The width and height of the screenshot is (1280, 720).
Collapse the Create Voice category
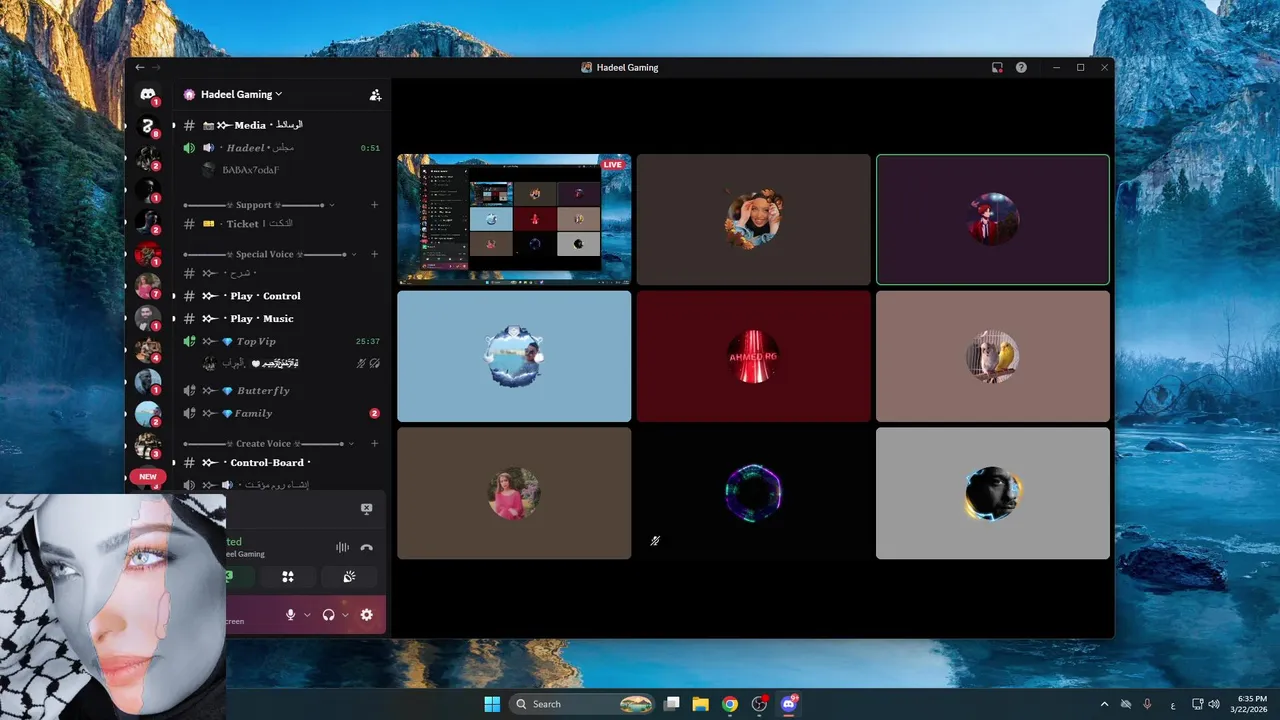[268, 443]
